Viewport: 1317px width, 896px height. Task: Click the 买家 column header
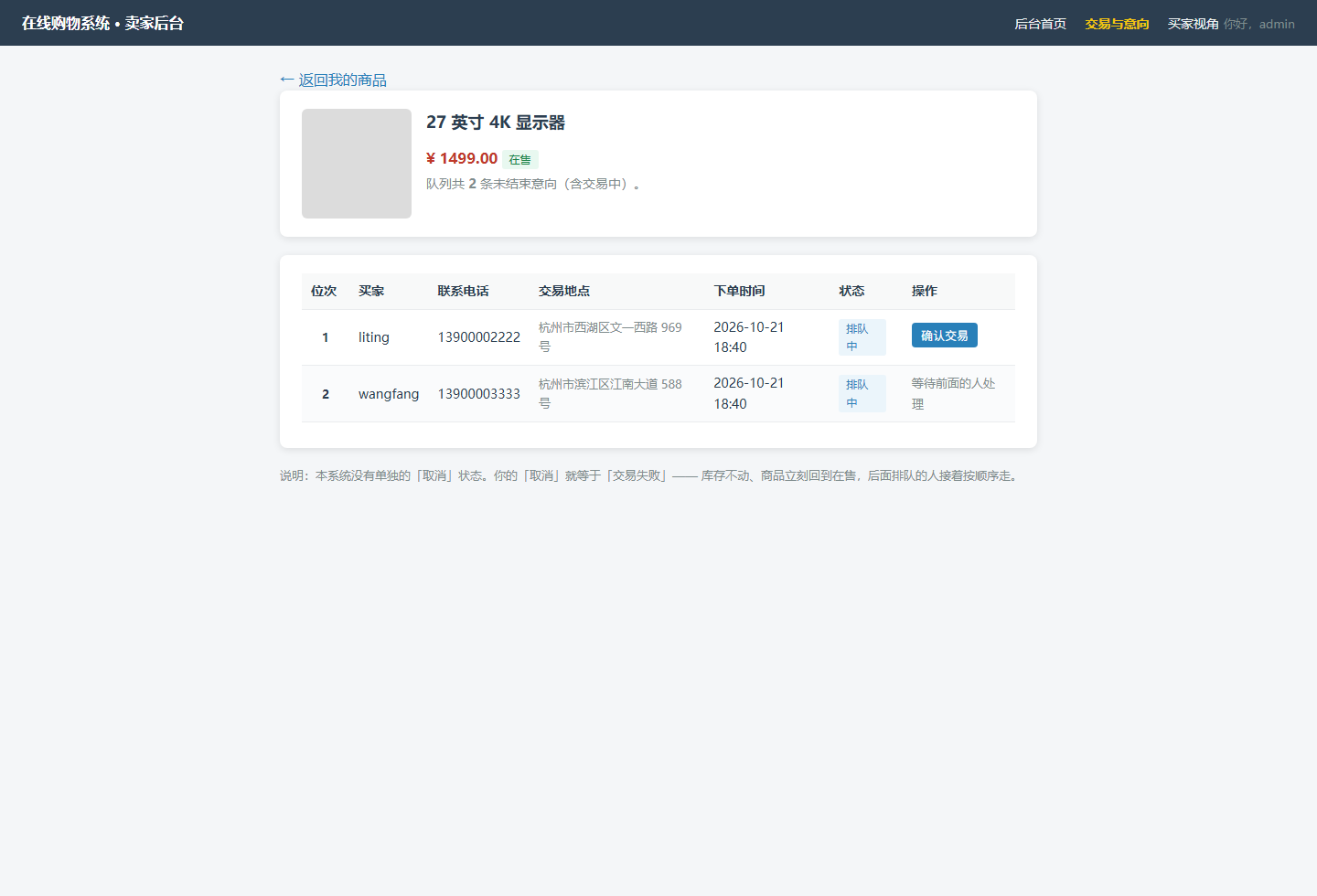(371, 291)
